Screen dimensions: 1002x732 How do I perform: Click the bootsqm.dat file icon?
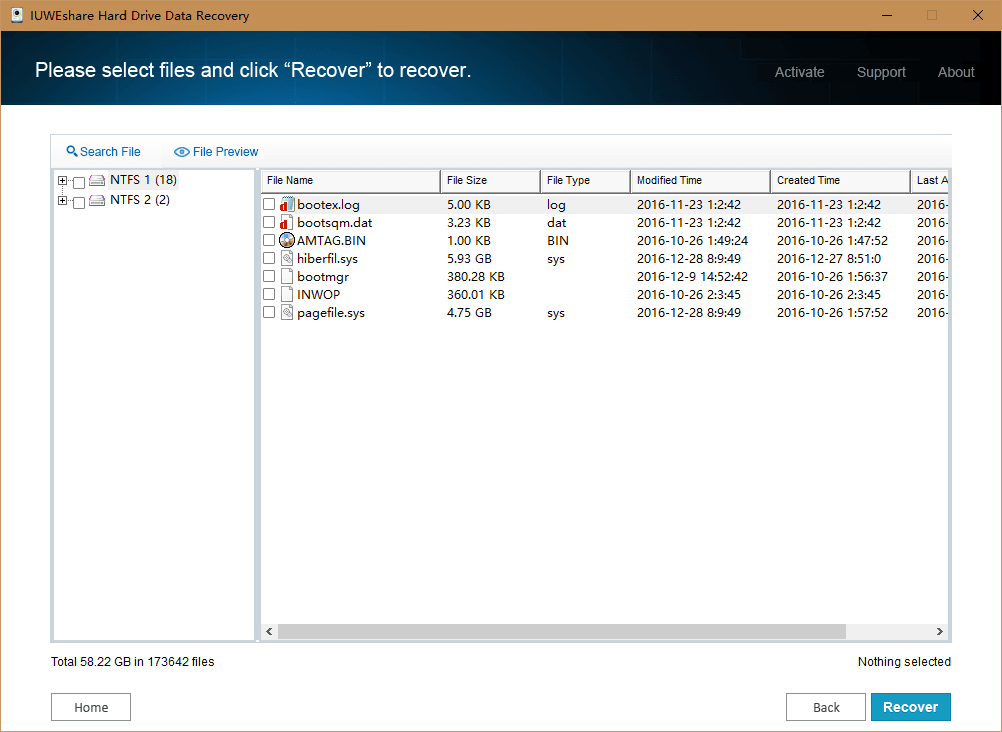point(287,222)
